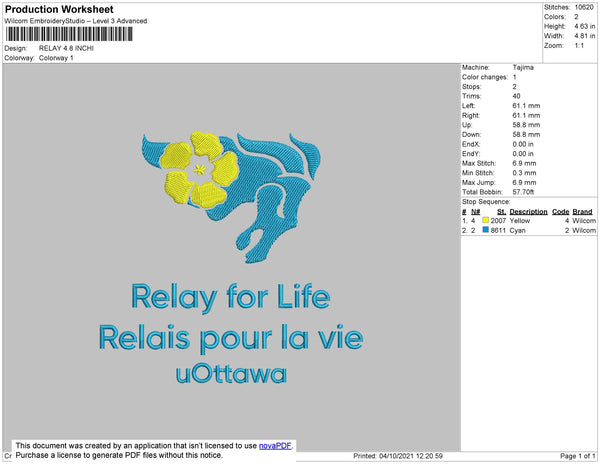The width and height of the screenshot is (600, 464).
Task: Select the Colors count '2' in header
Action: pos(576,17)
